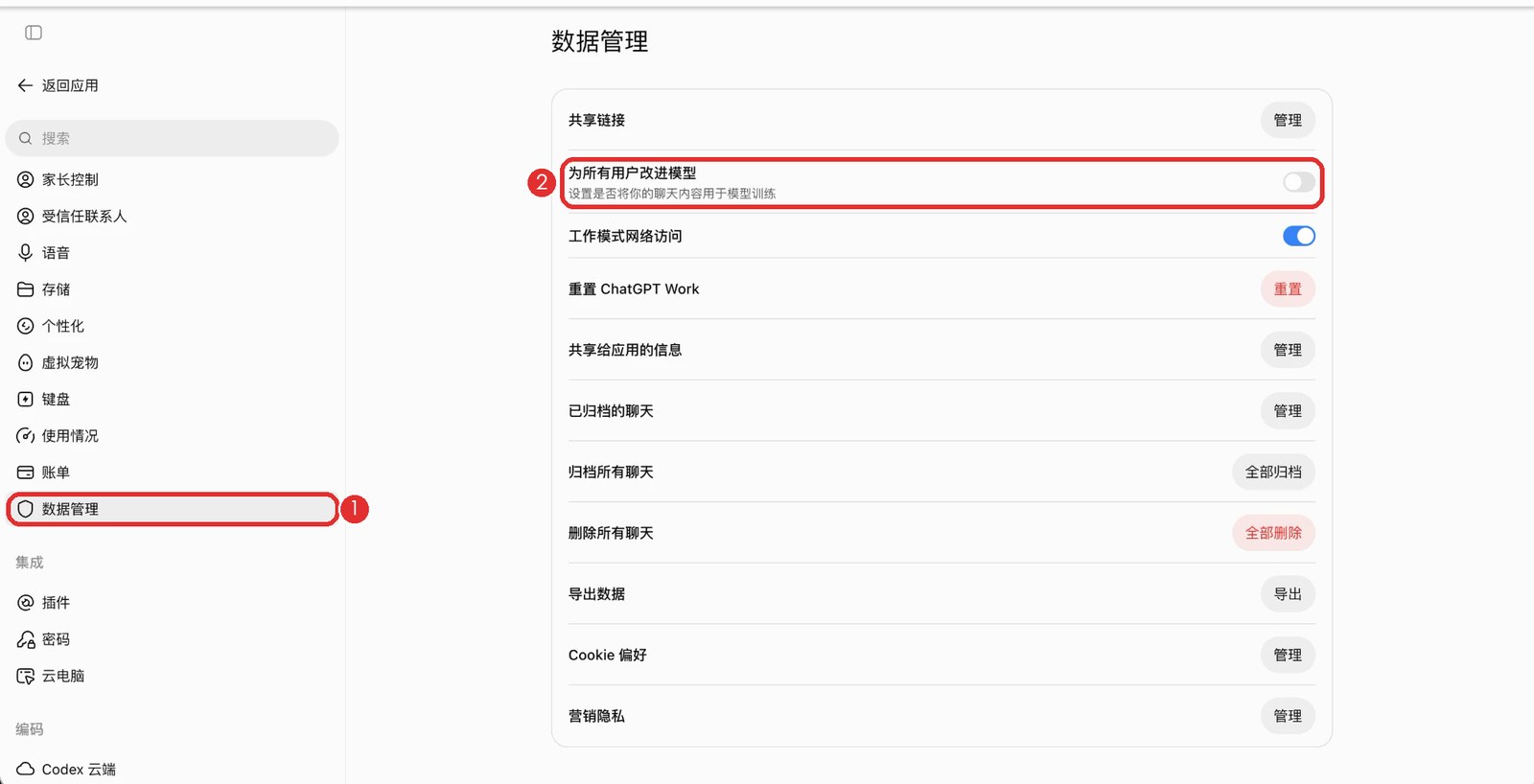Click the 受信任联系人 sidebar icon
The height and width of the screenshot is (784, 1534).
pos(26,216)
